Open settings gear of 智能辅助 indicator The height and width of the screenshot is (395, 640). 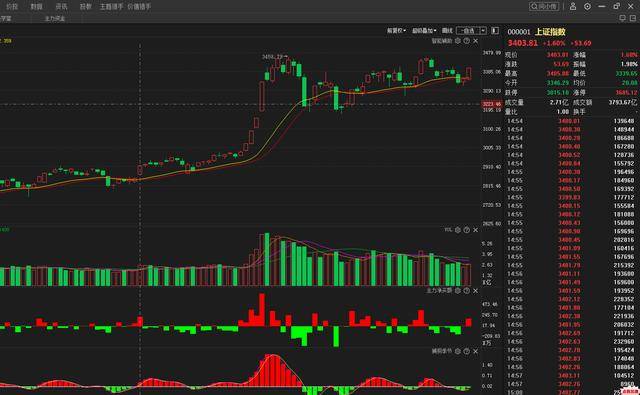click(x=458, y=41)
